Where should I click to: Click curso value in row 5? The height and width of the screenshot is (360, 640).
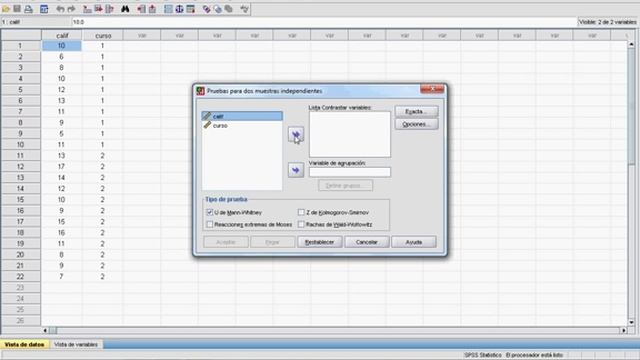(x=102, y=89)
